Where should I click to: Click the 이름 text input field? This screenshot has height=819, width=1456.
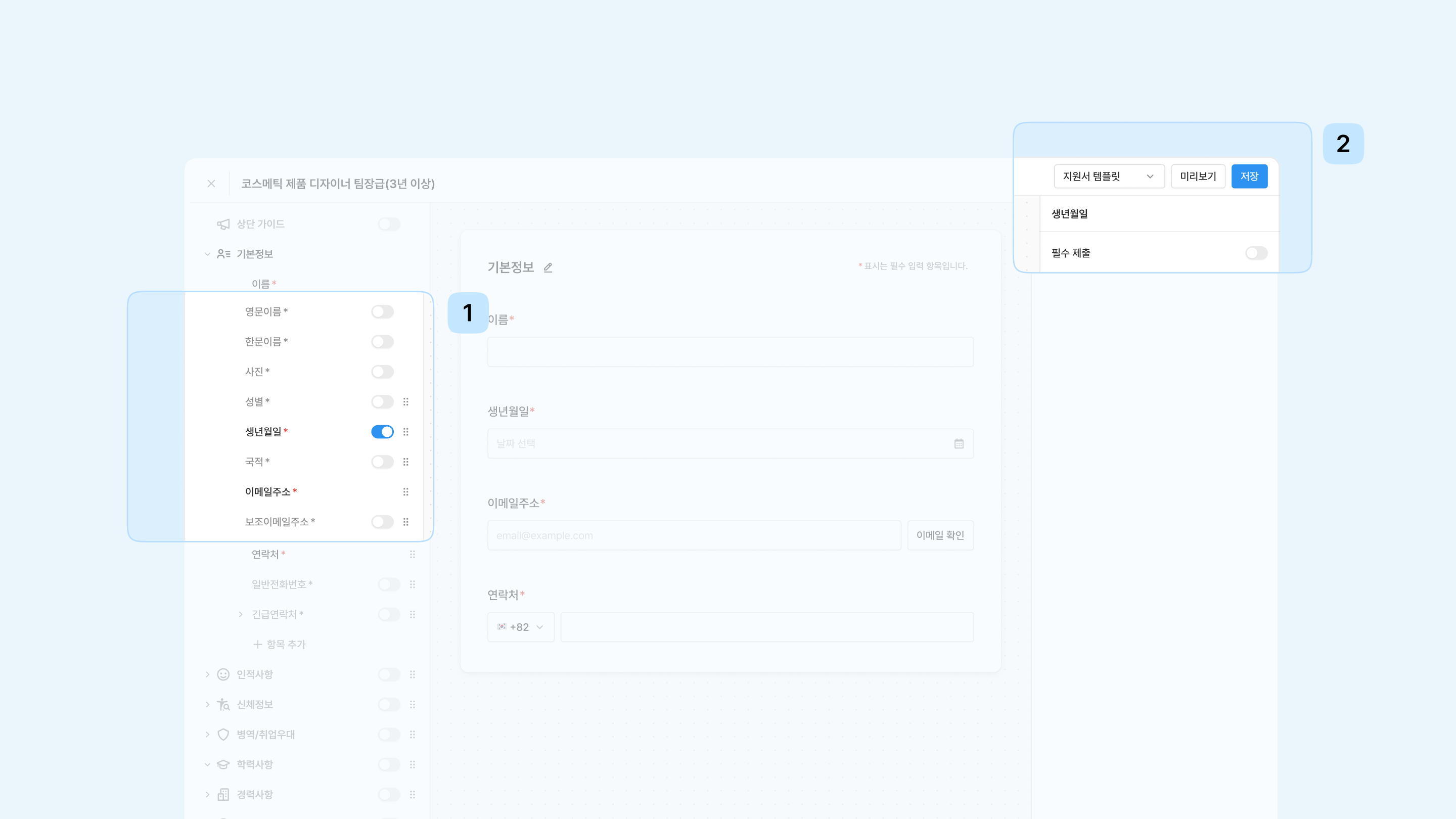click(730, 351)
